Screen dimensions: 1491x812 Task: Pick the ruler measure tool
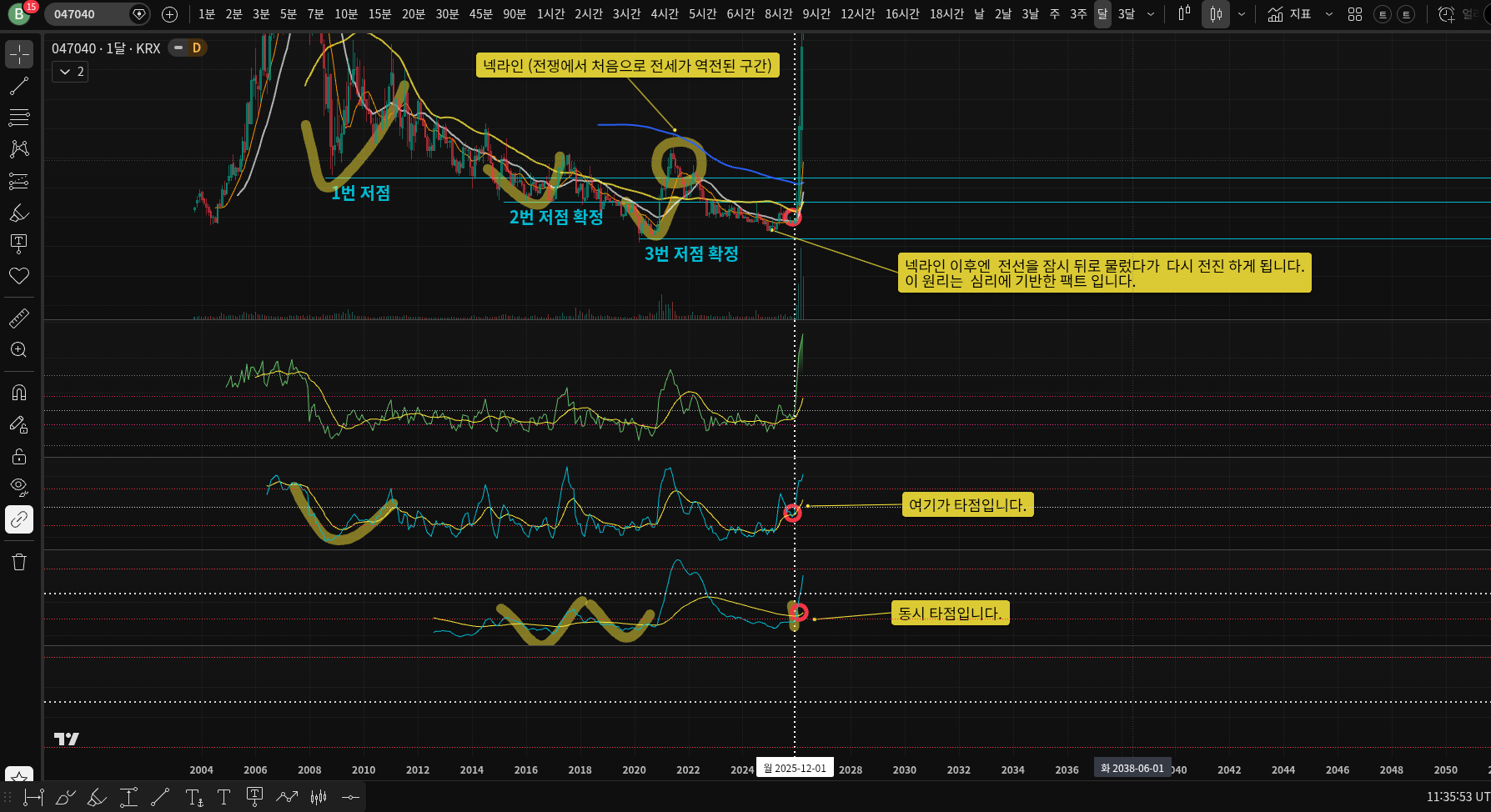[x=18, y=318]
